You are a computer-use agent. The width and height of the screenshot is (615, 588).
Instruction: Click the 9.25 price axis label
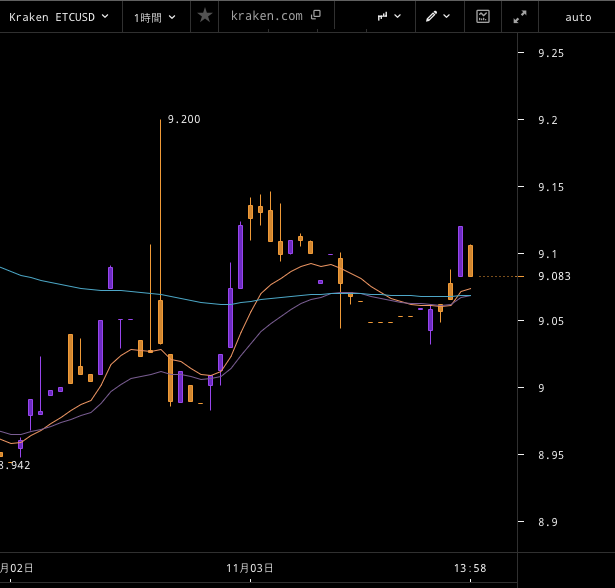click(551, 53)
